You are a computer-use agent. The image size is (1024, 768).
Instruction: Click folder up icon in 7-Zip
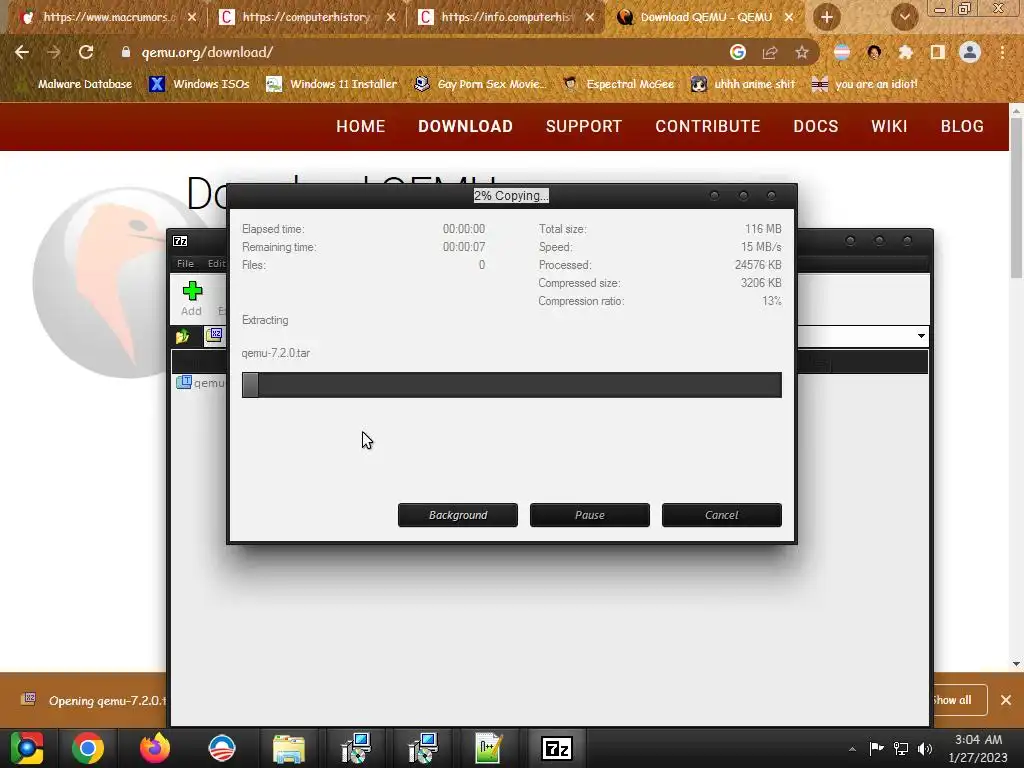[x=182, y=336]
